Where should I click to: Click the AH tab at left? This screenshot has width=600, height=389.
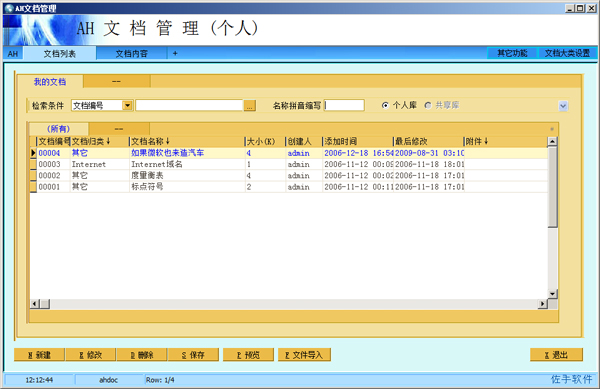13,54
